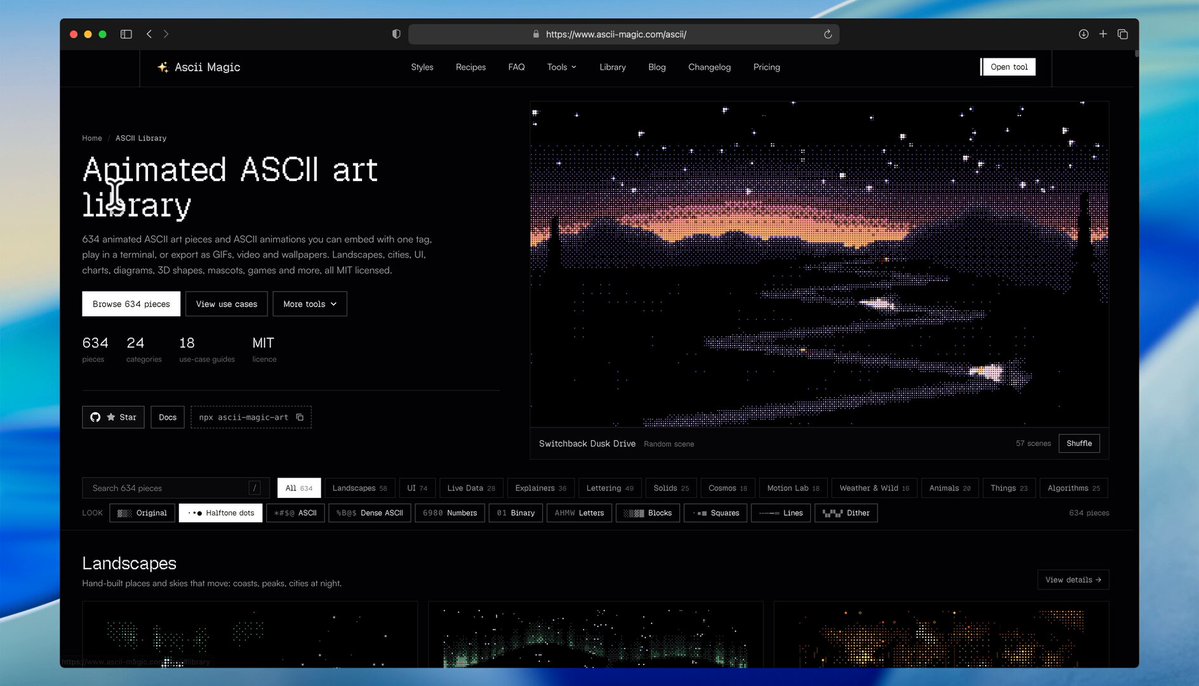
Task: Select the All 634 category filter
Action: click(x=299, y=488)
